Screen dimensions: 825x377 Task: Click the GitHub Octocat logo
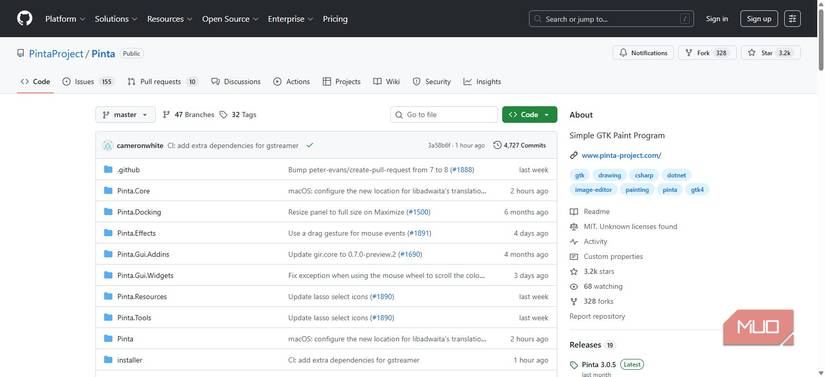(x=24, y=18)
